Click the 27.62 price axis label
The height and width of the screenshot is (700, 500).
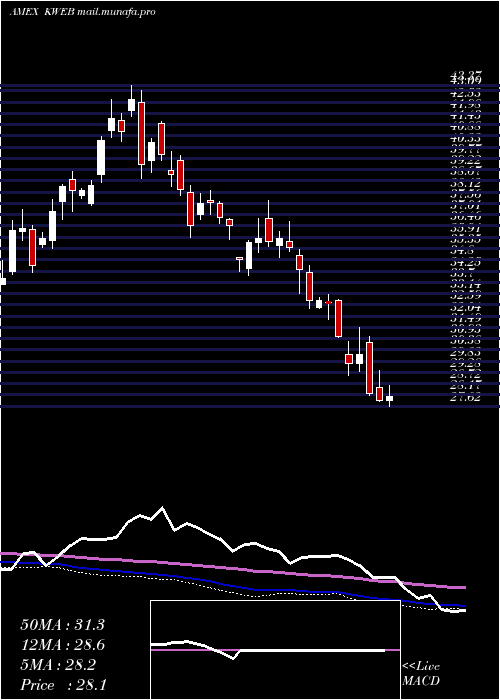click(466, 398)
